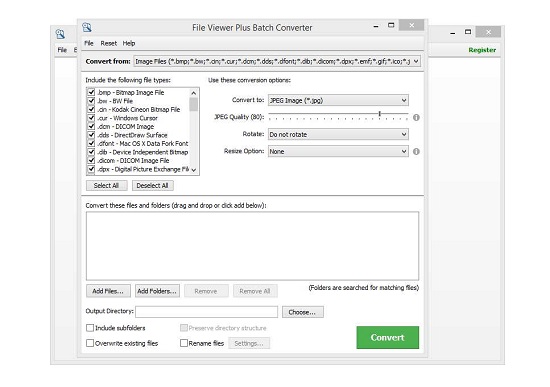Click the file types list scrollbar thumb
The height and width of the screenshot is (387, 550).
coord(194,104)
